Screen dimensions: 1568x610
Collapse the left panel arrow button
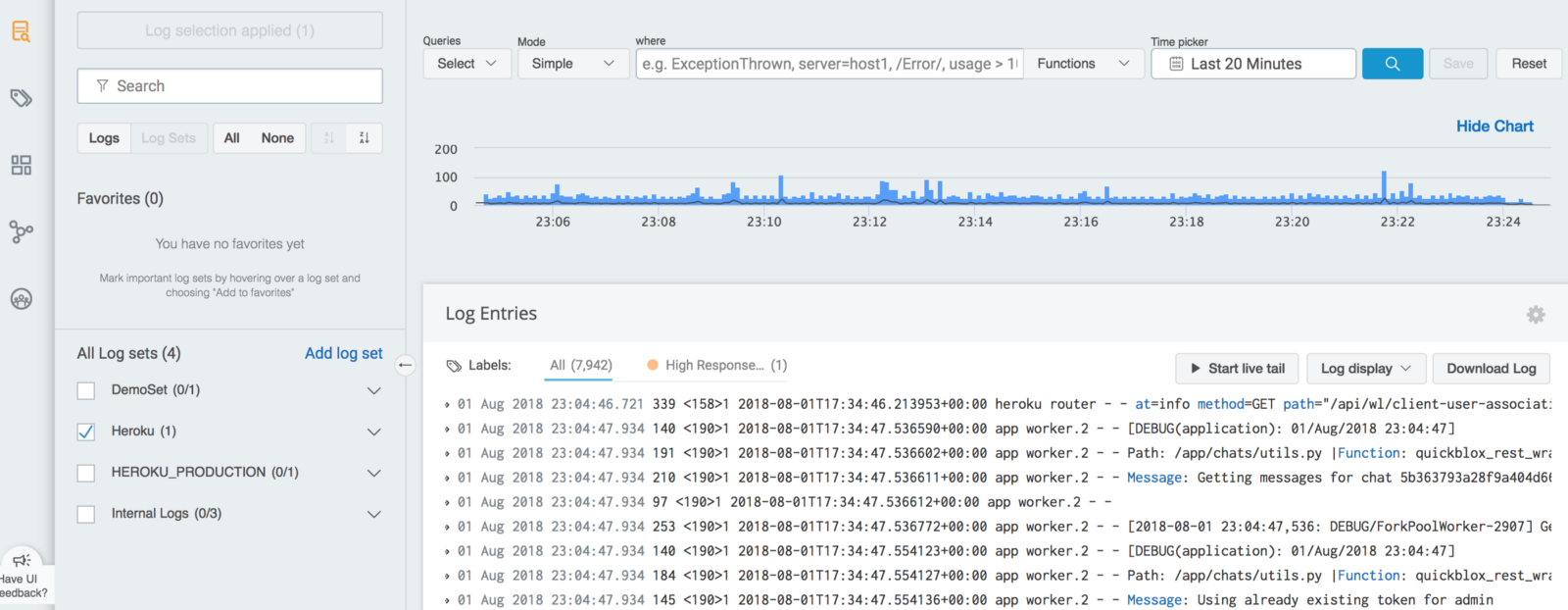coord(405,365)
